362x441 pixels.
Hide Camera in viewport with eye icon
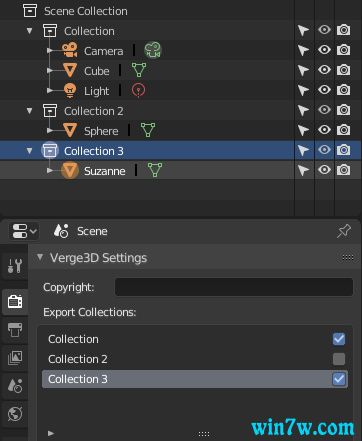tap(324, 50)
